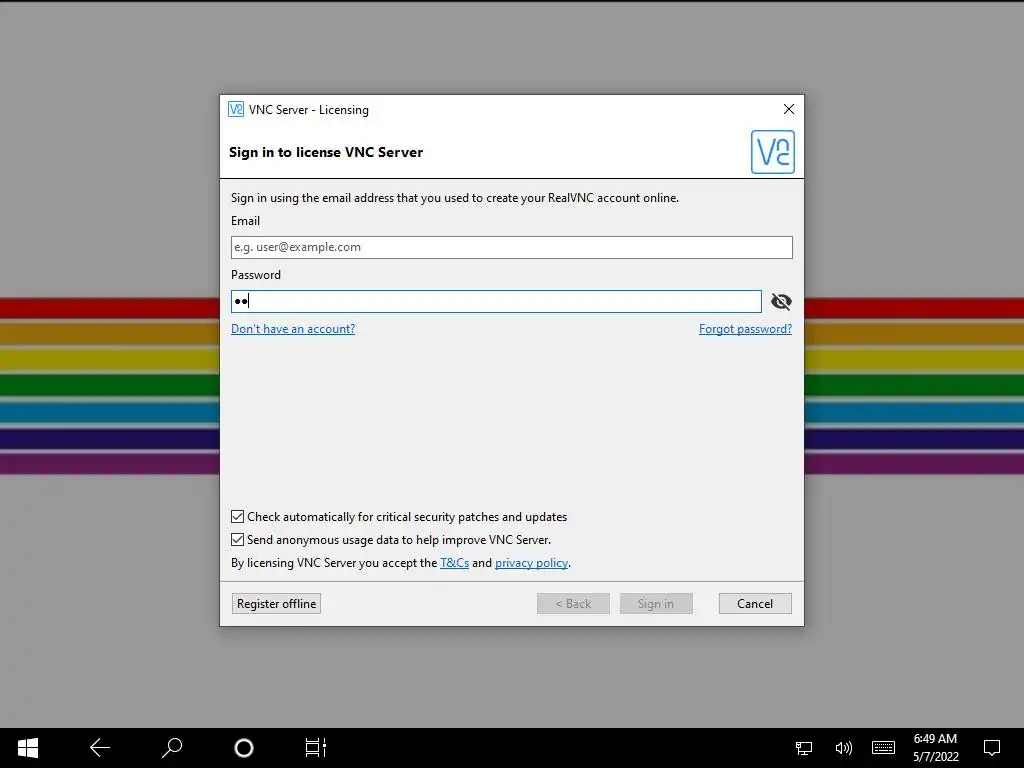This screenshot has height=768, width=1024.
Task: Uncheck automatic security patches and updates
Action: tap(238, 517)
